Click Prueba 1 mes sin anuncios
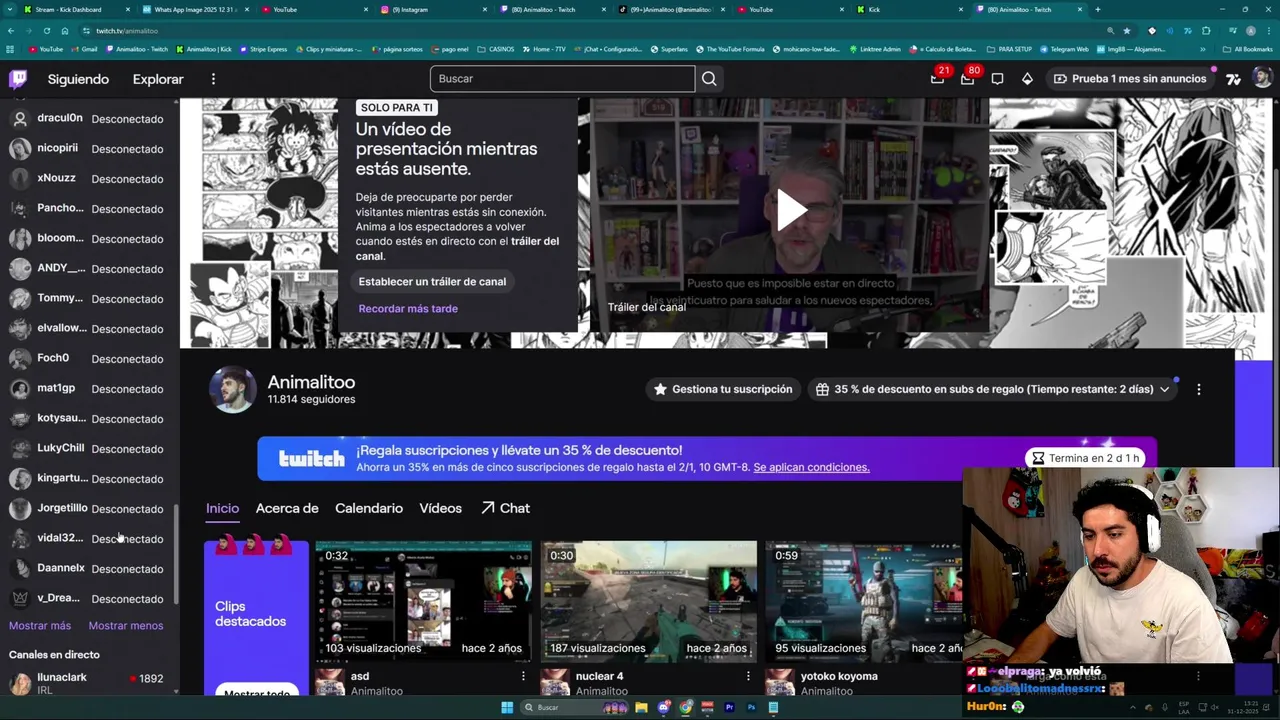The image size is (1280, 720). pos(1129,79)
